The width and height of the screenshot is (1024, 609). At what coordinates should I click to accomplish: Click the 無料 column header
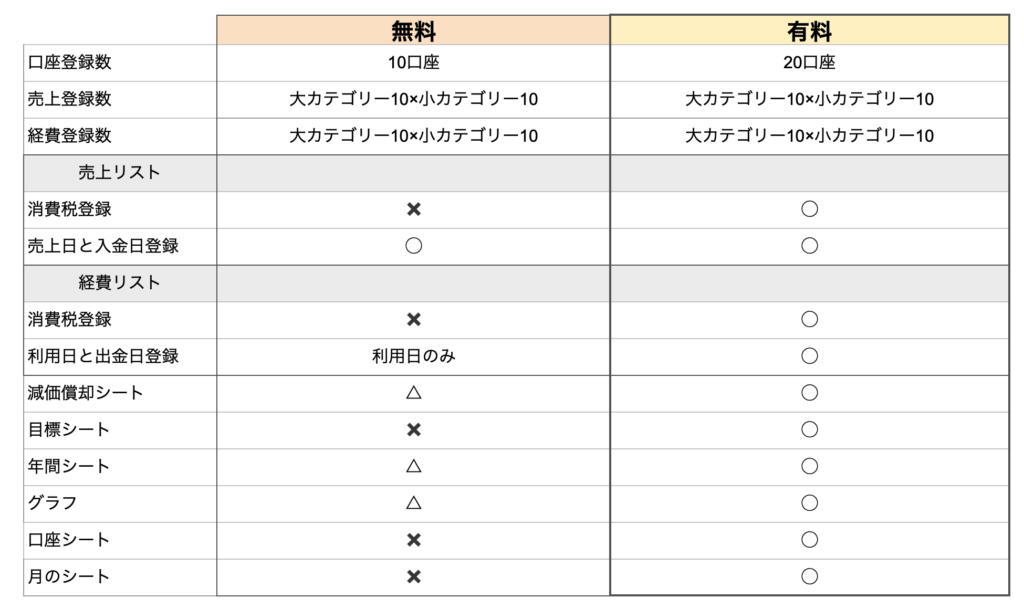[413, 31]
